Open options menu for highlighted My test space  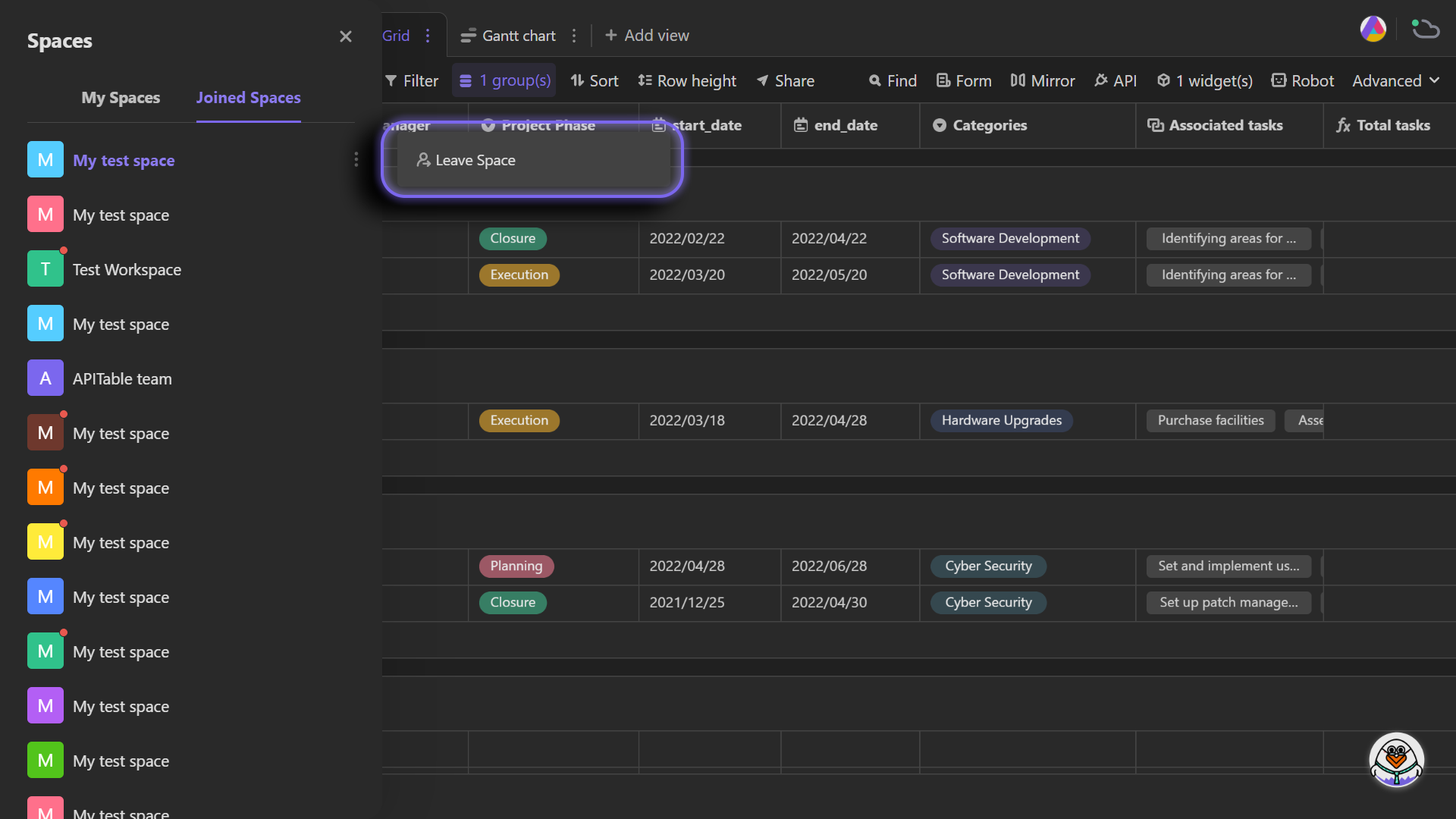tap(356, 159)
